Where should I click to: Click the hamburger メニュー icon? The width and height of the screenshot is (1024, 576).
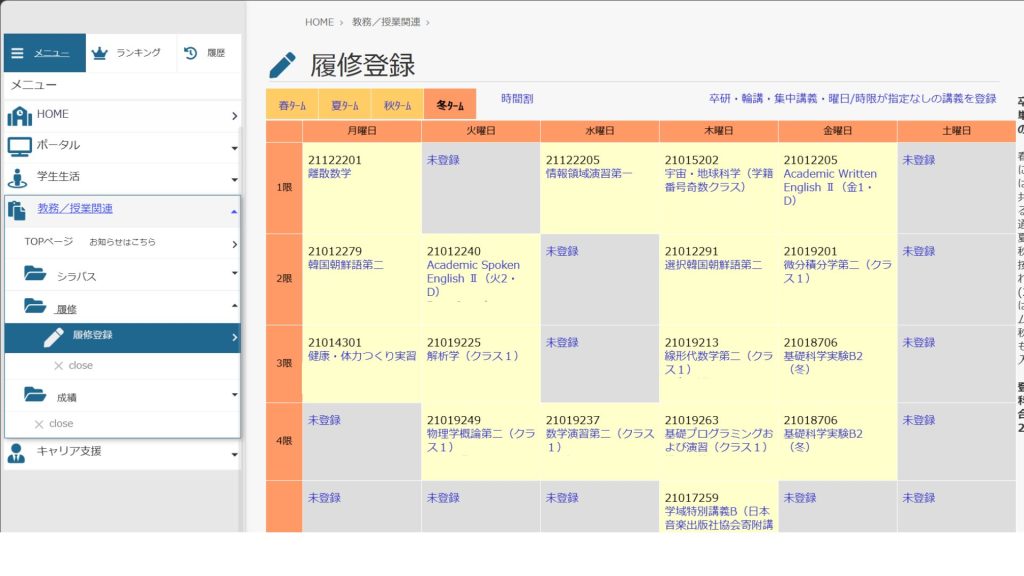tap(17, 53)
